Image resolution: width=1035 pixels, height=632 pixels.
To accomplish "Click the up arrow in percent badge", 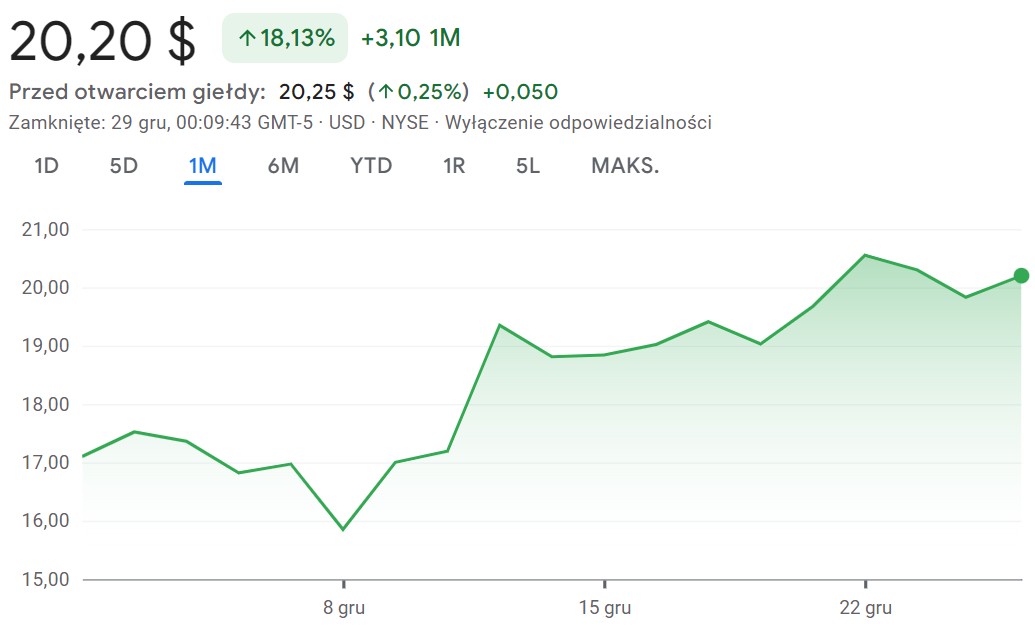I will (247, 39).
